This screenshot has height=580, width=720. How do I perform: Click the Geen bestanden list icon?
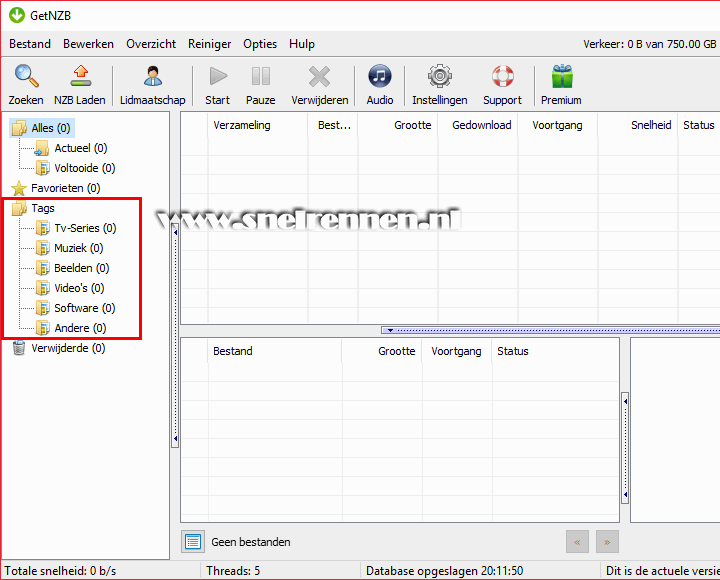tap(193, 542)
